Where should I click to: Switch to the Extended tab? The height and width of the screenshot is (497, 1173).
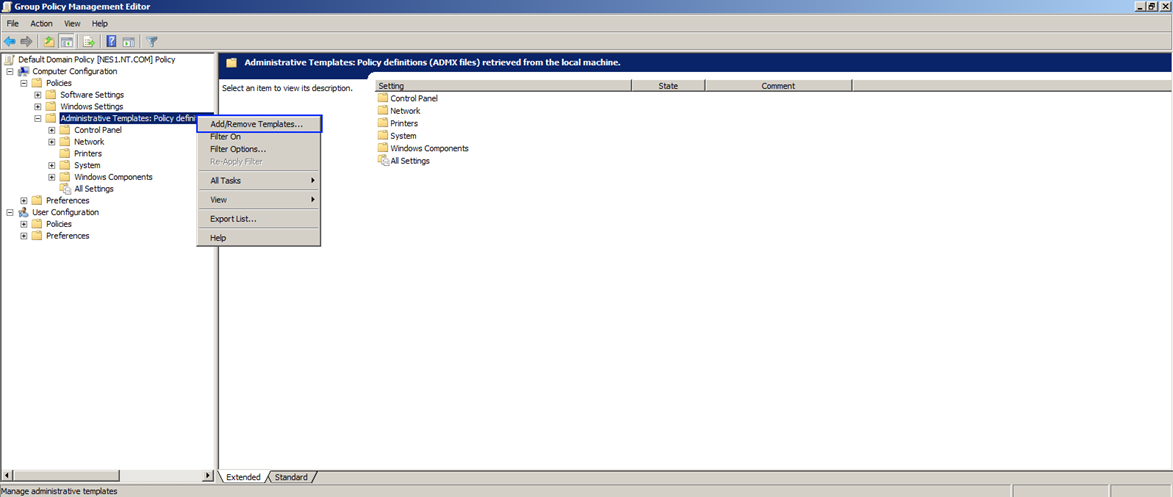[x=243, y=477]
